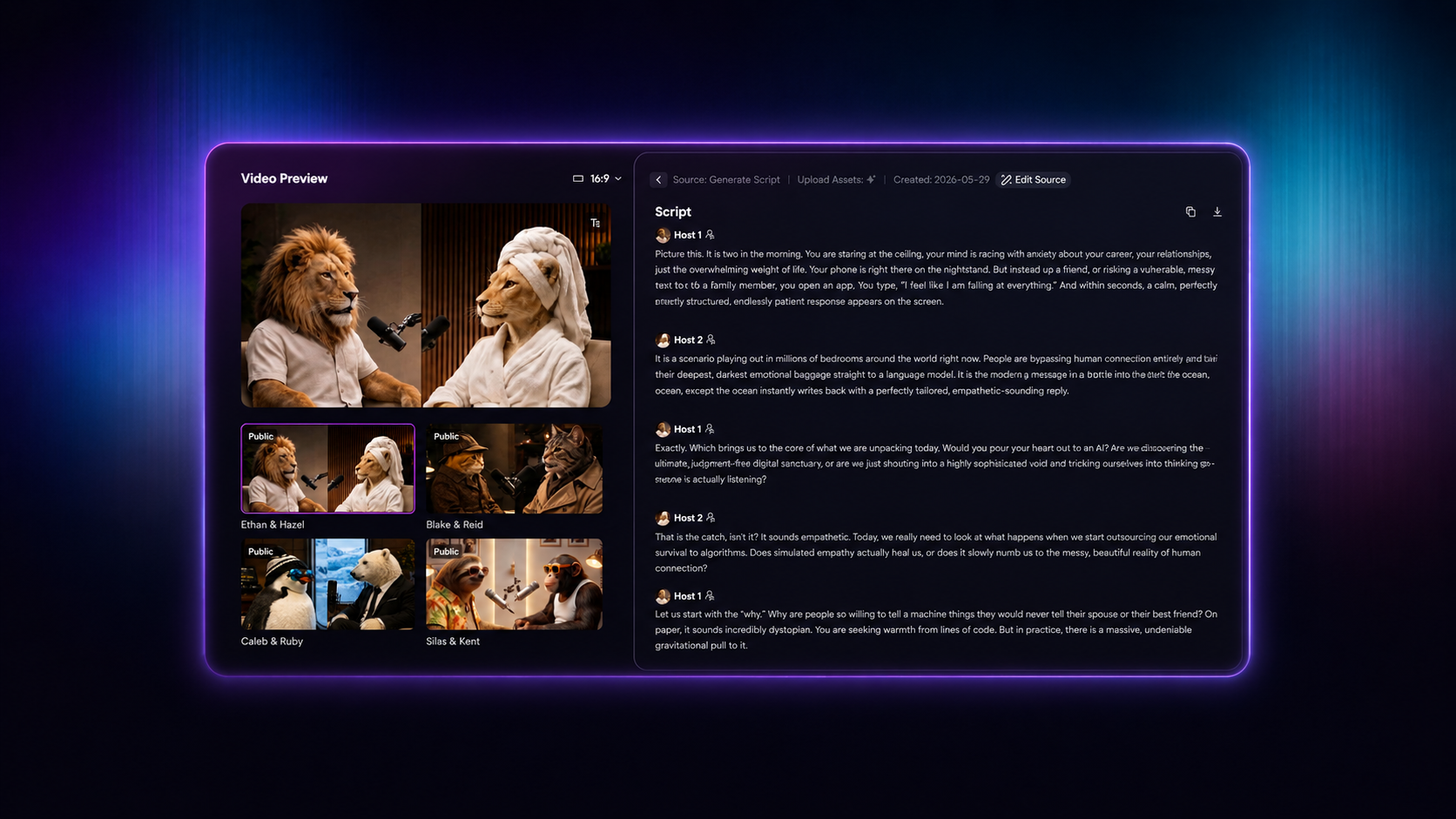The height and width of the screenshot is (819, 1456).
Task: Expand the aspect ratio chevron arrow
Action: click(618, 178)
